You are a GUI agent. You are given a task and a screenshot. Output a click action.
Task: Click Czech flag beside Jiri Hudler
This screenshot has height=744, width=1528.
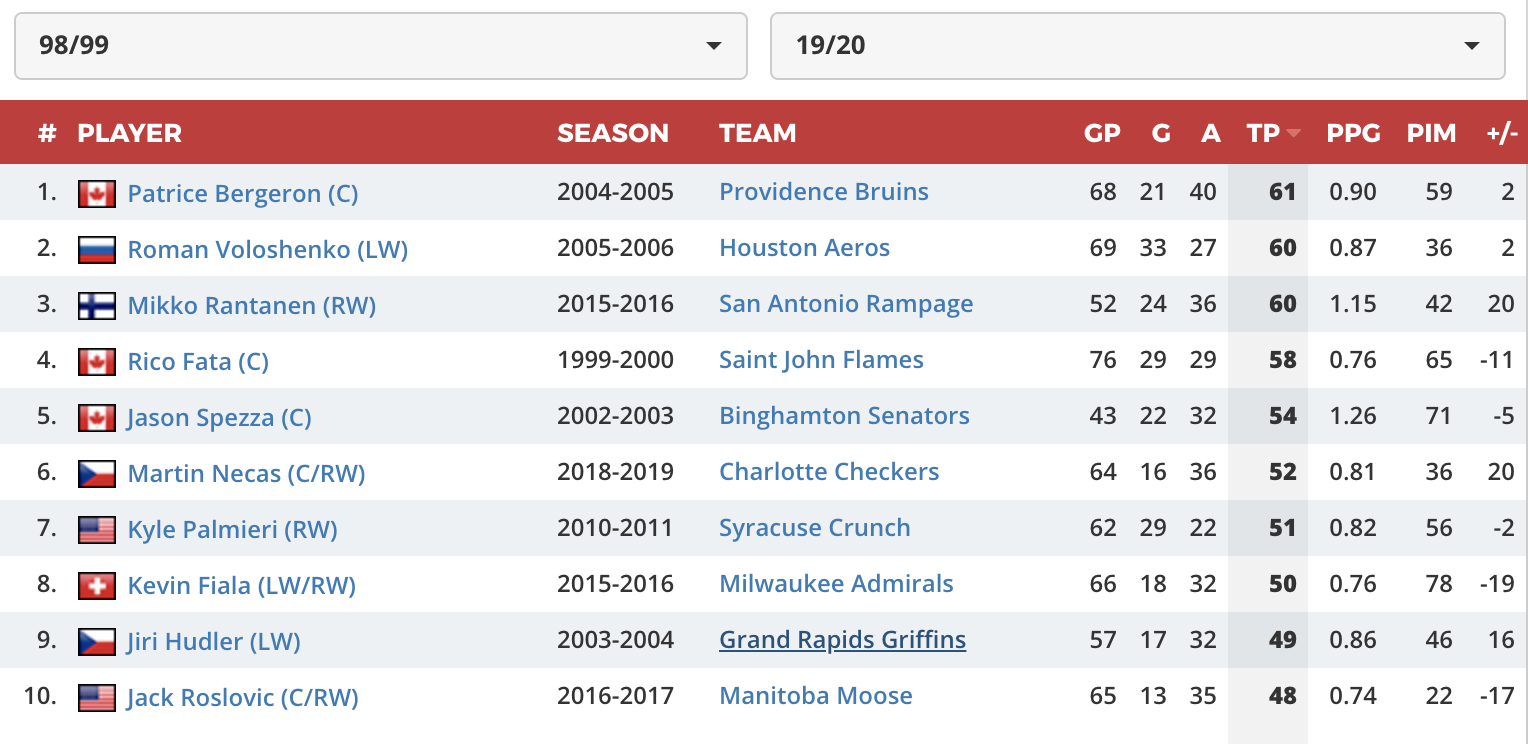tap(96, 641)
